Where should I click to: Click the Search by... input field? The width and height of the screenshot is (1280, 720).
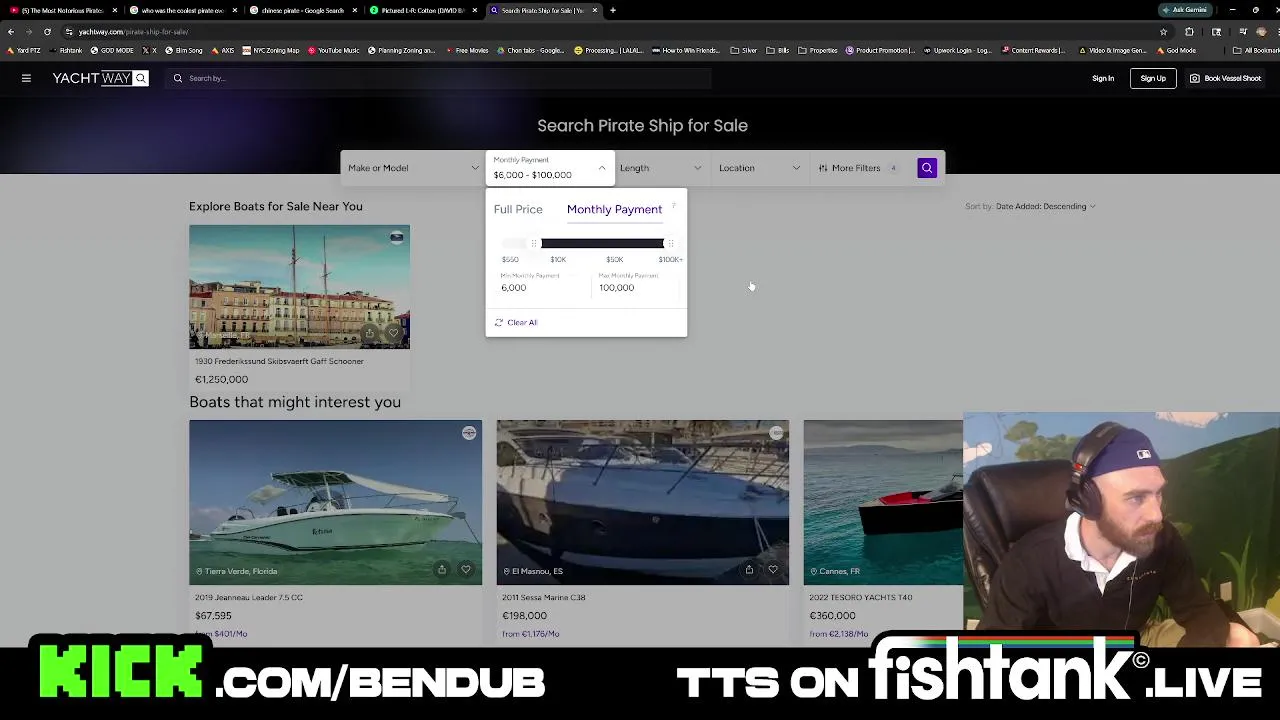440,78
